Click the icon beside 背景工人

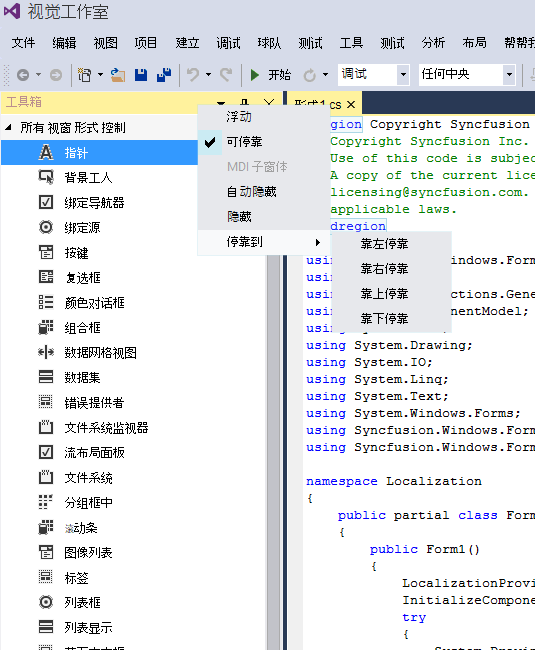(x=46, y=177)
